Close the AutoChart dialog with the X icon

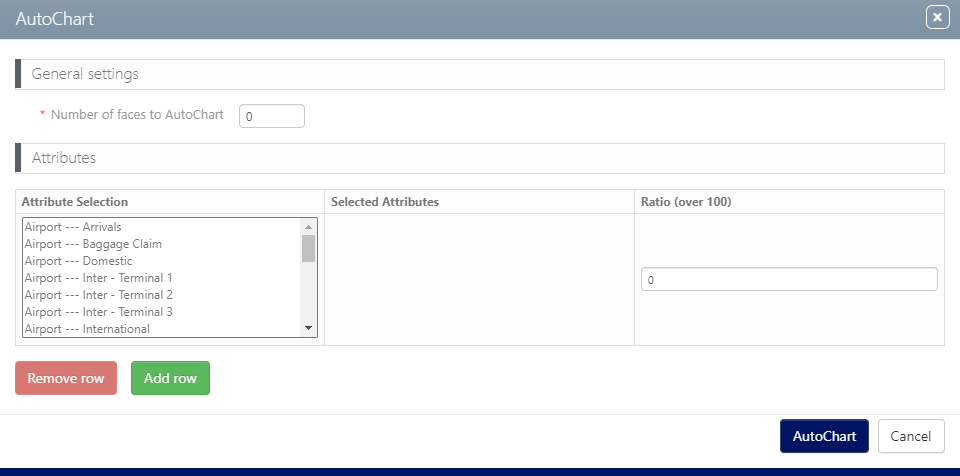coord(937,18)
